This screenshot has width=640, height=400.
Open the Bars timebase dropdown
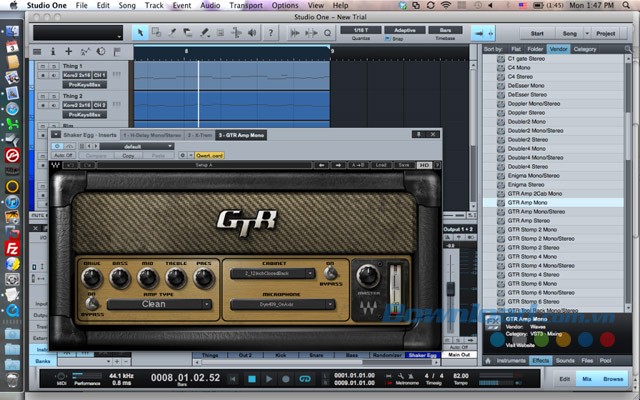tap(445, 30)
